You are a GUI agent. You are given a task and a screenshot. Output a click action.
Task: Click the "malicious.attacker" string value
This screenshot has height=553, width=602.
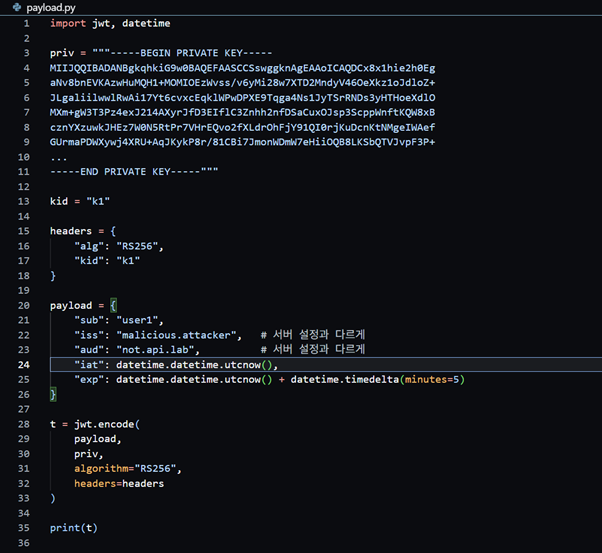(179, 335)
